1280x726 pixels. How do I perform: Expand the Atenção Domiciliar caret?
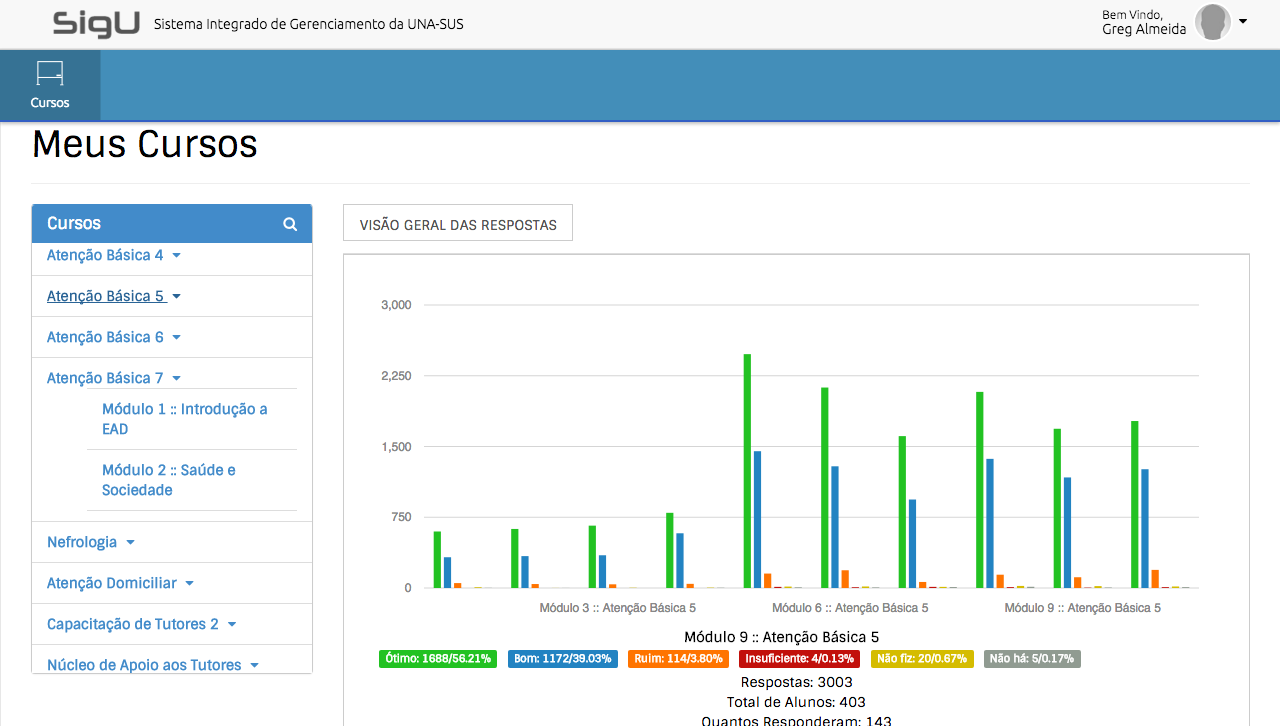pyautogui.click(x=189, y=584)
